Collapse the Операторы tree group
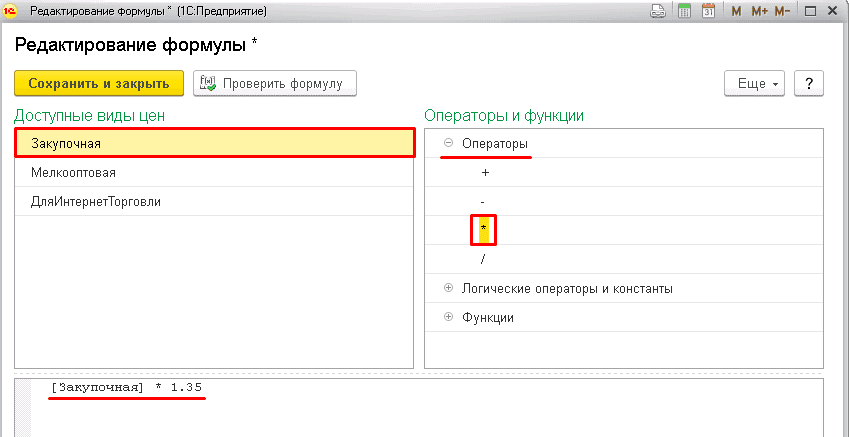 (448, 144)
